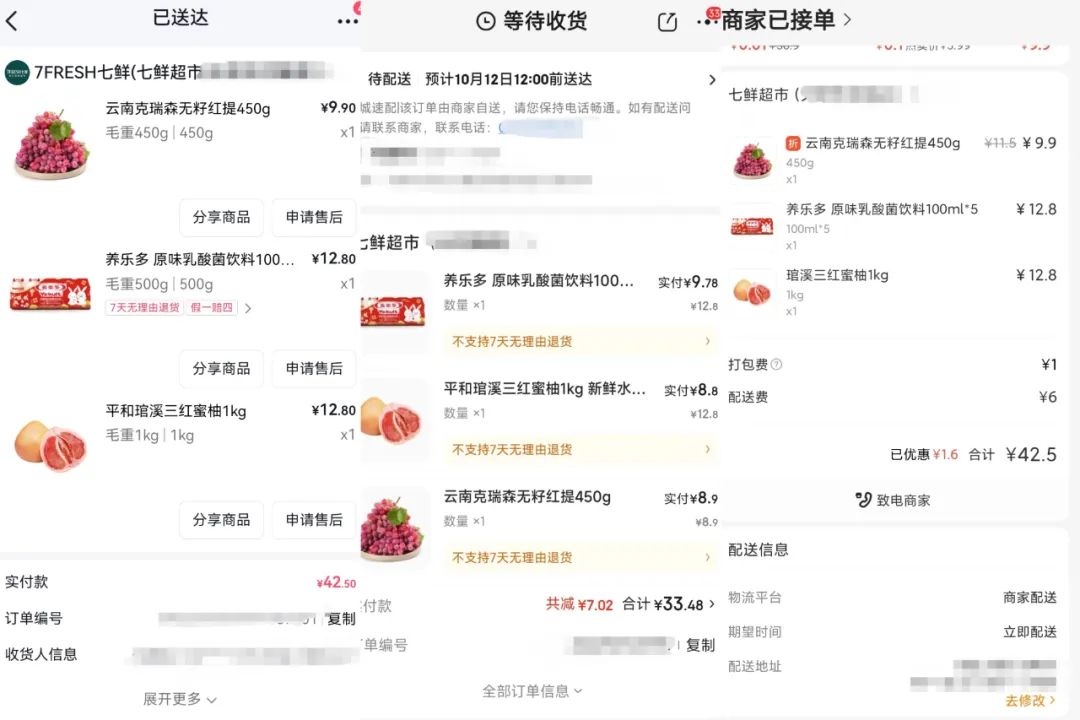
Task: Open 不支持7天无理由退货 notice under 养乐多
Action: tap(581, 341)
